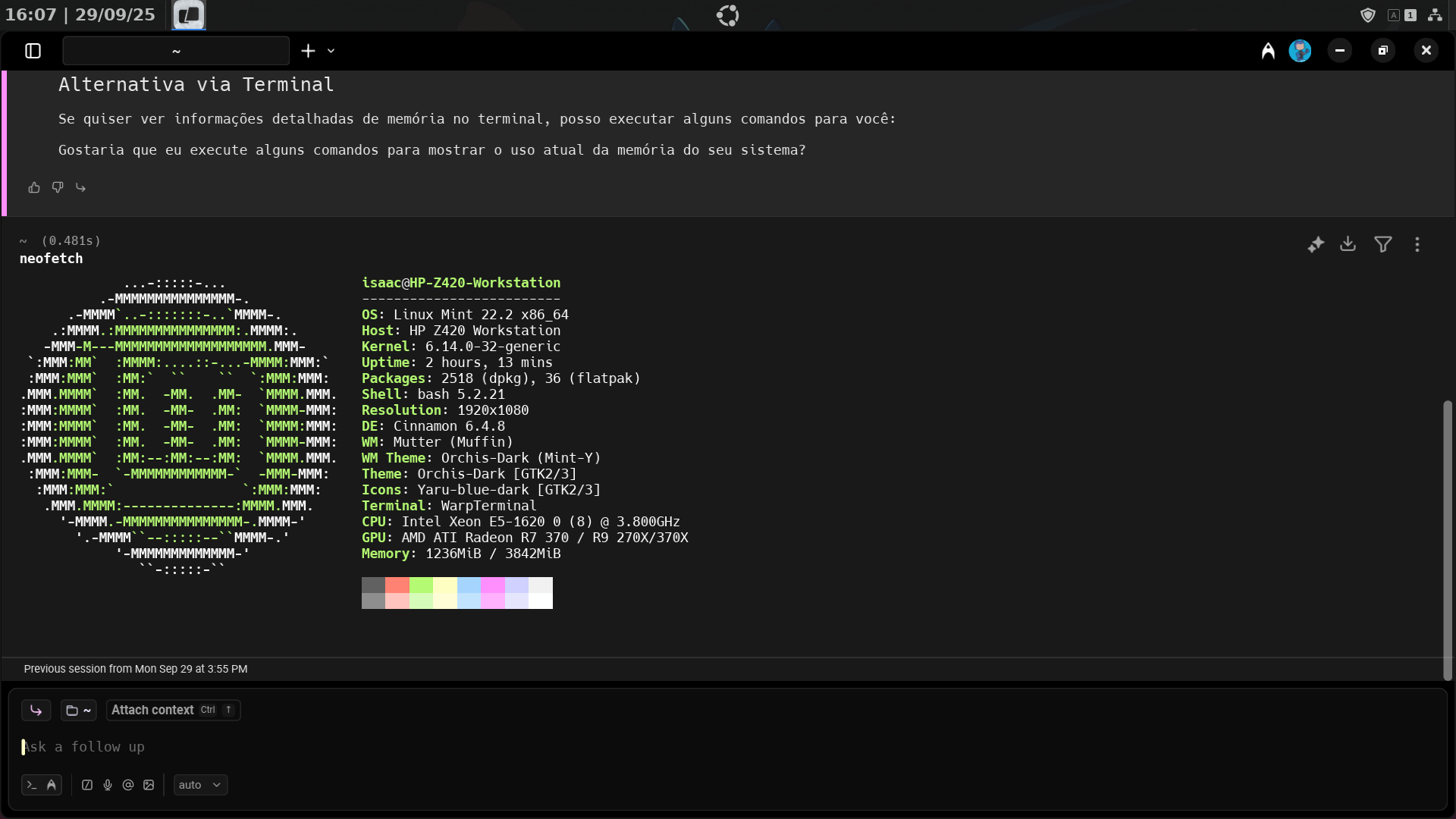Expand the new tab options chevron
The height and width of the screenshot is (819, 1456).
tap(331, 51)
